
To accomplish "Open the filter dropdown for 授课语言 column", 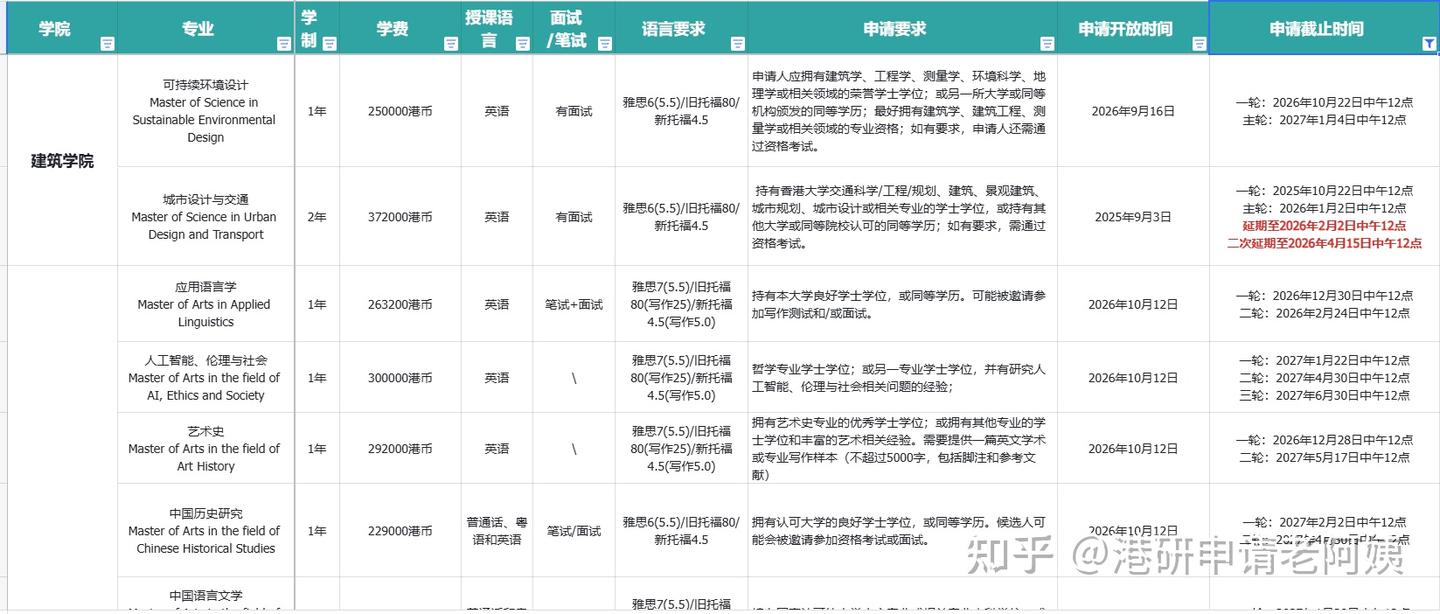I will pyautogui.click(x=523, y=44).
